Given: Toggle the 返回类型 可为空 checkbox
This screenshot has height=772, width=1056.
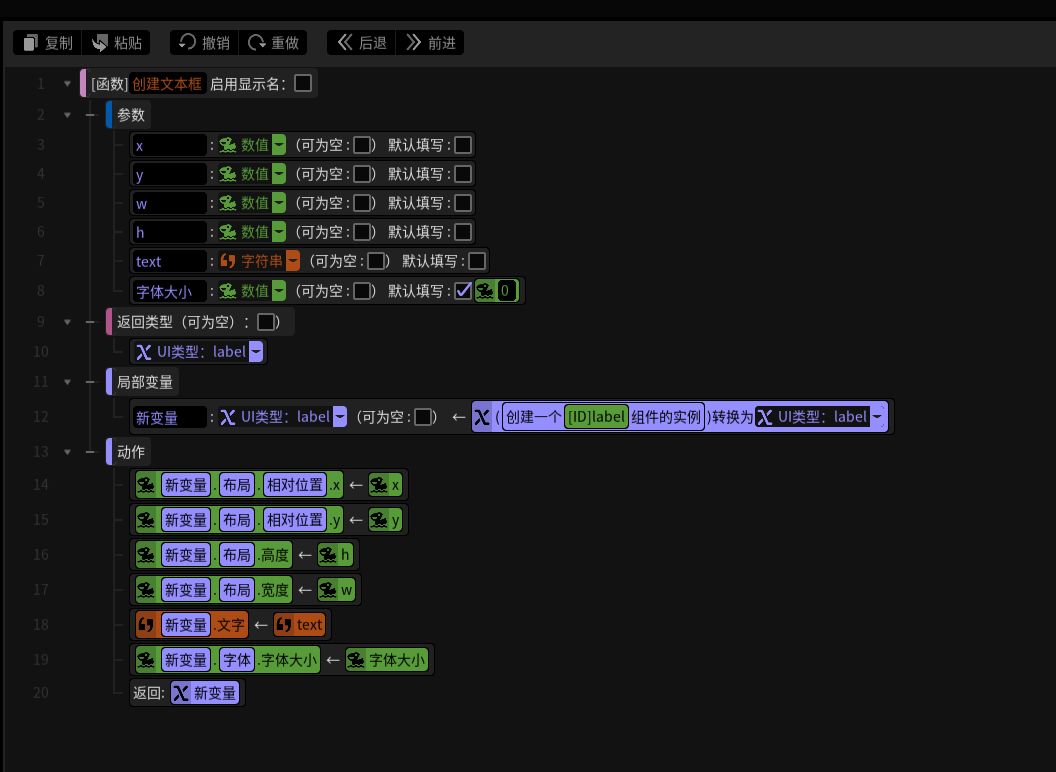Looking at the screenshot, I should tap(266, 322).
